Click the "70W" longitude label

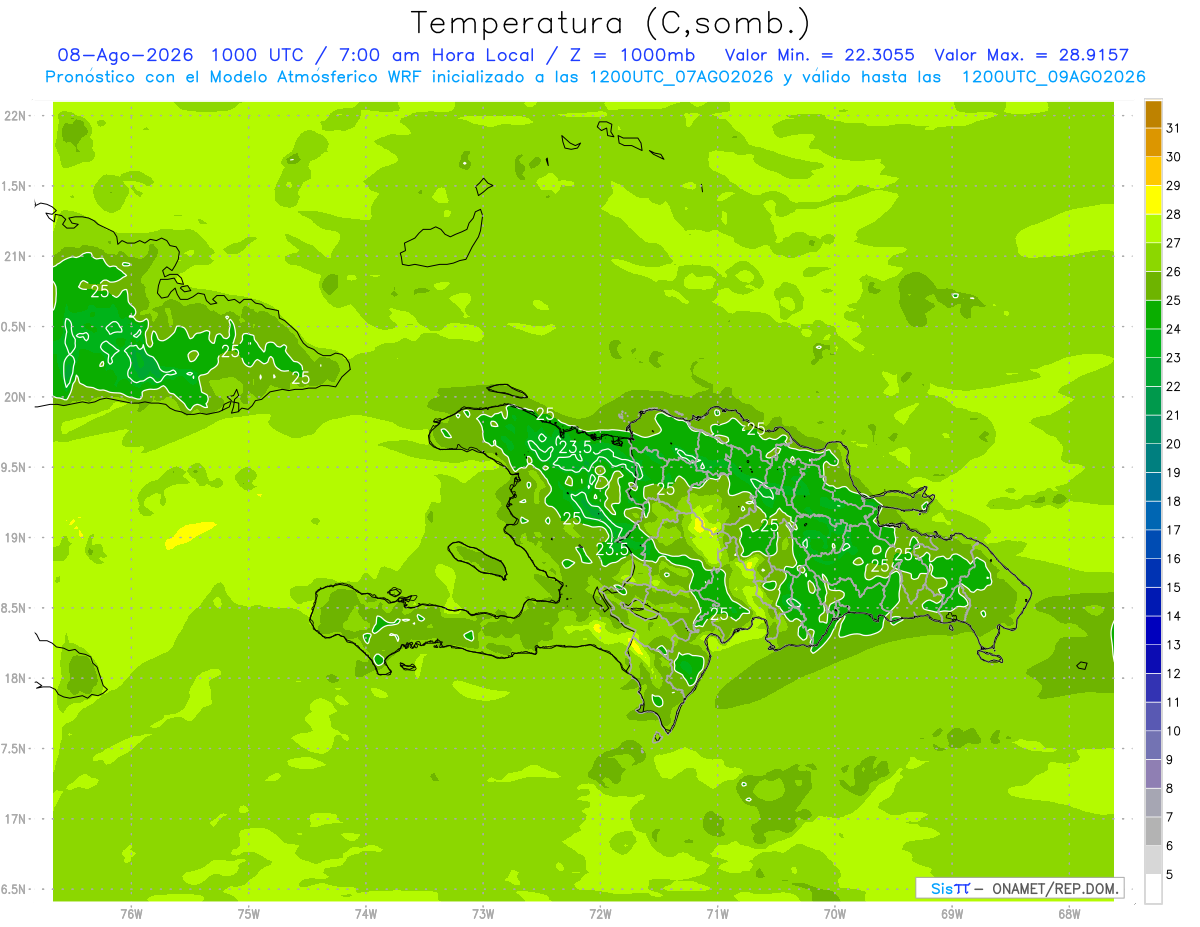[x=835, y=913]
